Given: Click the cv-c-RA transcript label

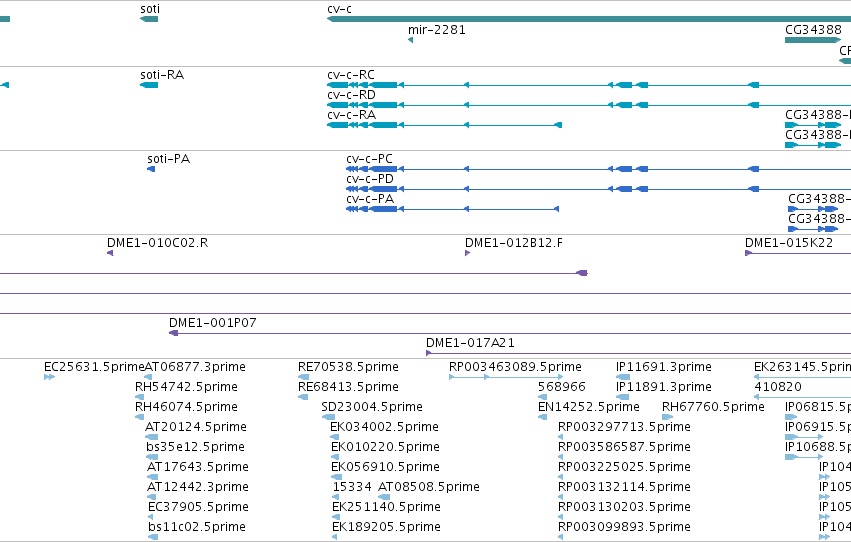Looking at the screenshot, I should pyautogui.click(x=351, y=114).
